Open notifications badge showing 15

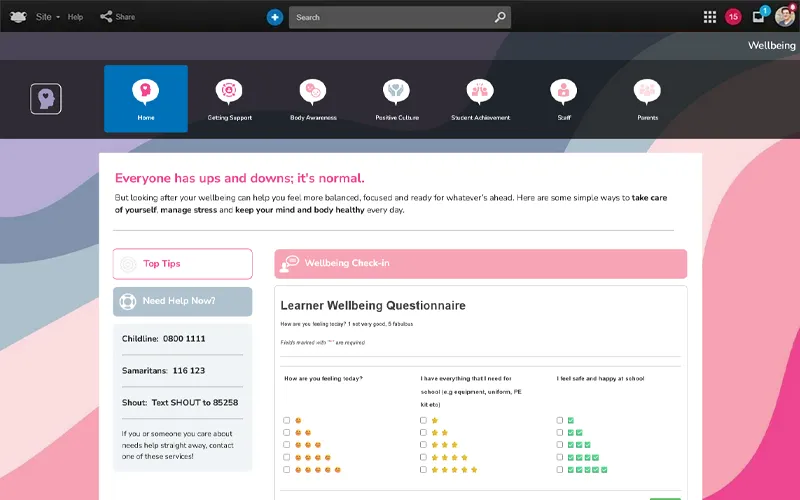(x=733, y=17)
